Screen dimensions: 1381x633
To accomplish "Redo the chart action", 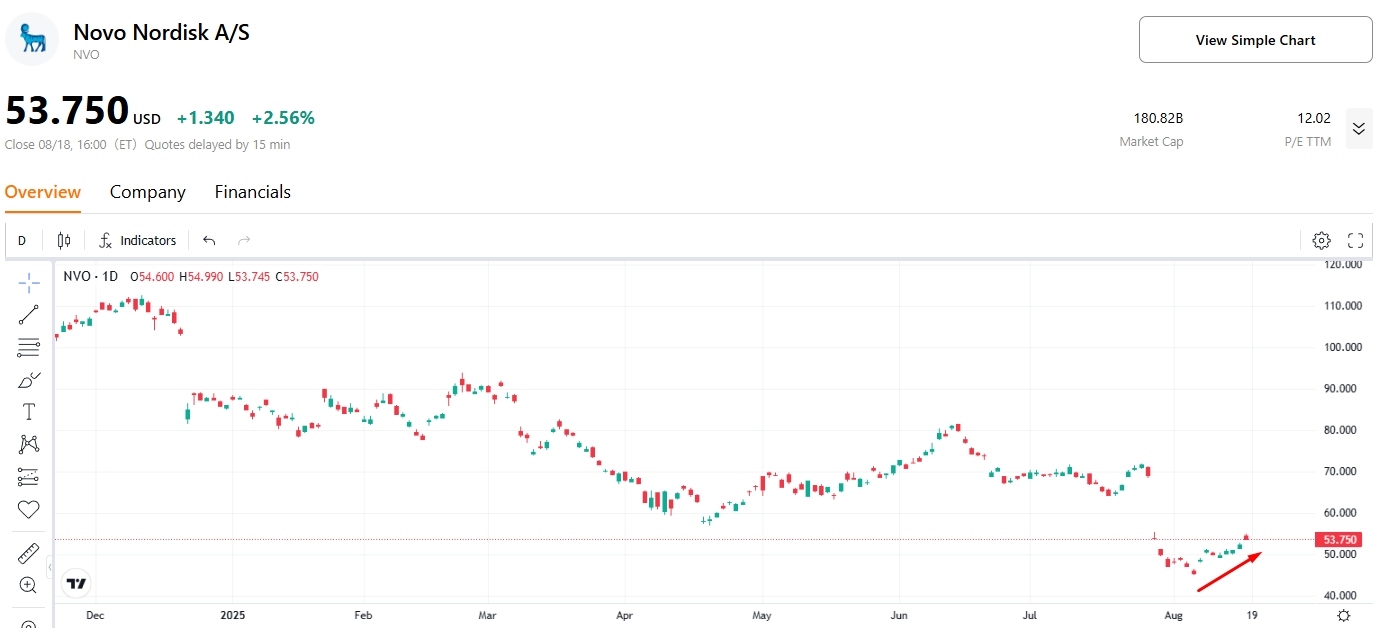I will pos(244,240).
